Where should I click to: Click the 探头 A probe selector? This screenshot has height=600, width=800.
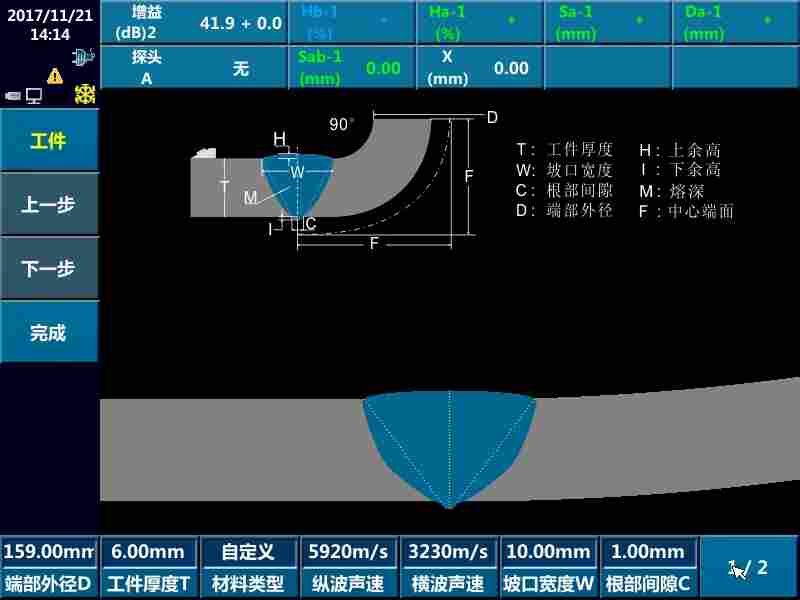[x=200, y=67]
